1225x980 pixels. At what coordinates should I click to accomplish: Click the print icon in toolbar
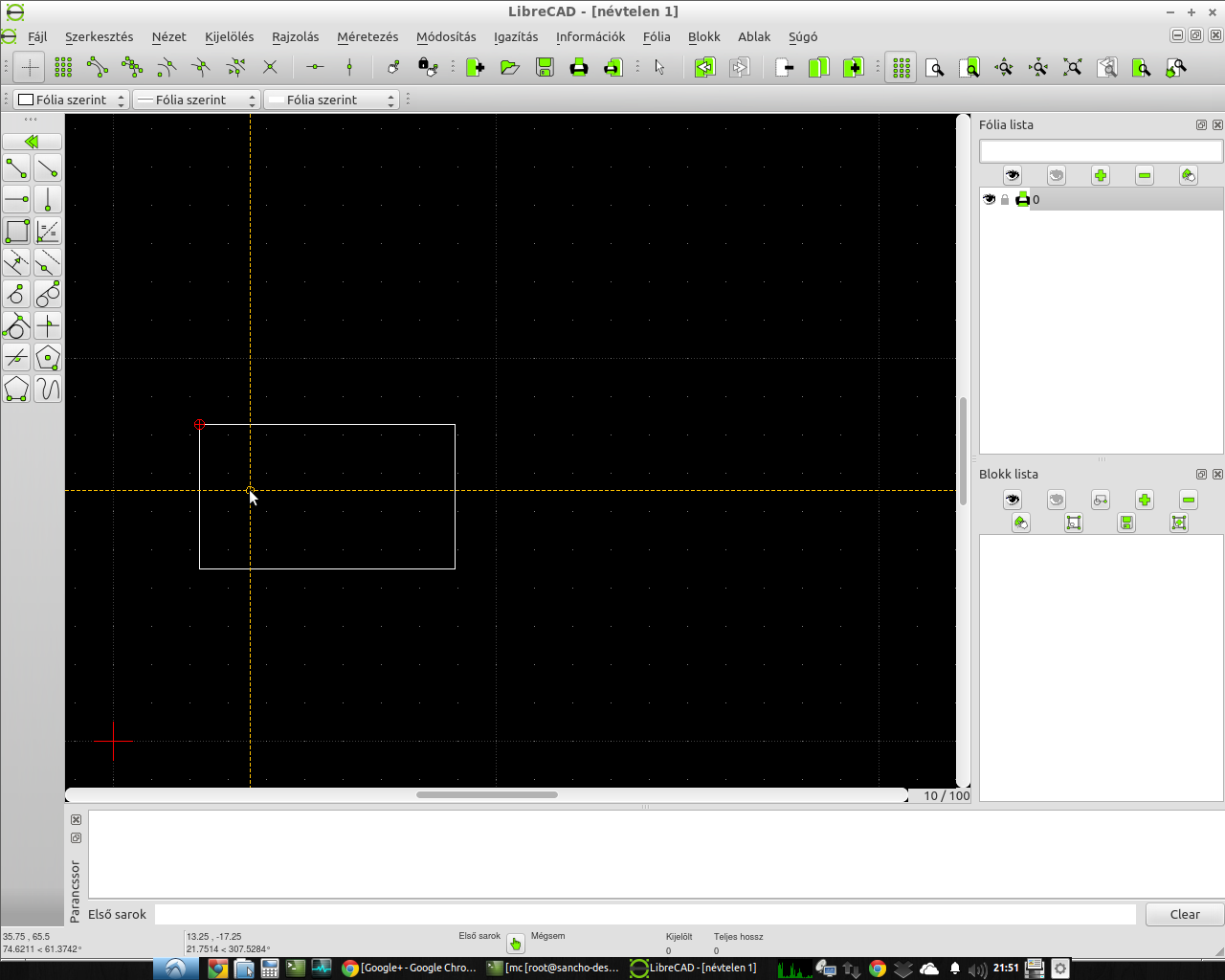[579, 67]
